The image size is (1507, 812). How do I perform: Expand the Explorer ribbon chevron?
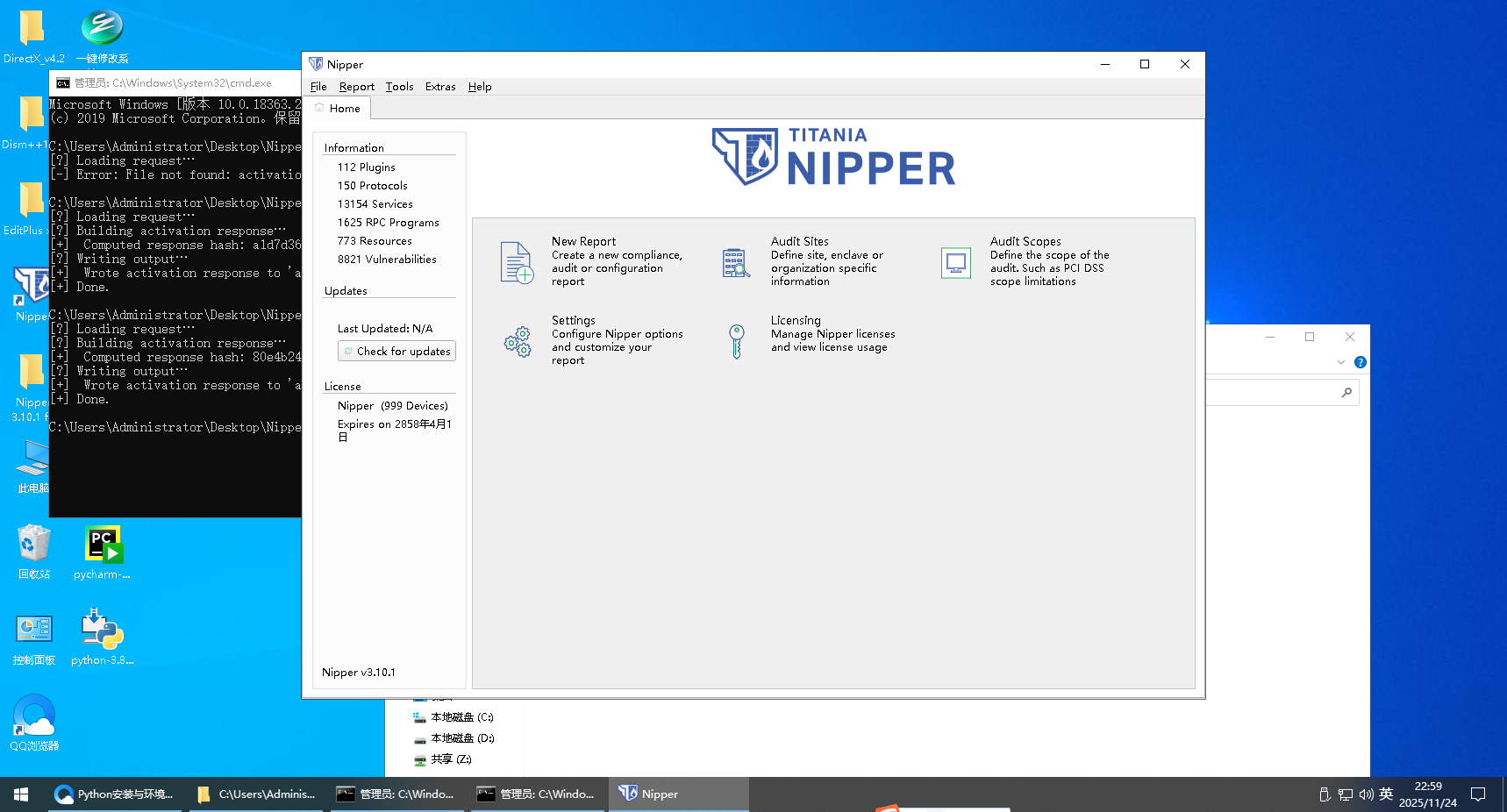1340,362
